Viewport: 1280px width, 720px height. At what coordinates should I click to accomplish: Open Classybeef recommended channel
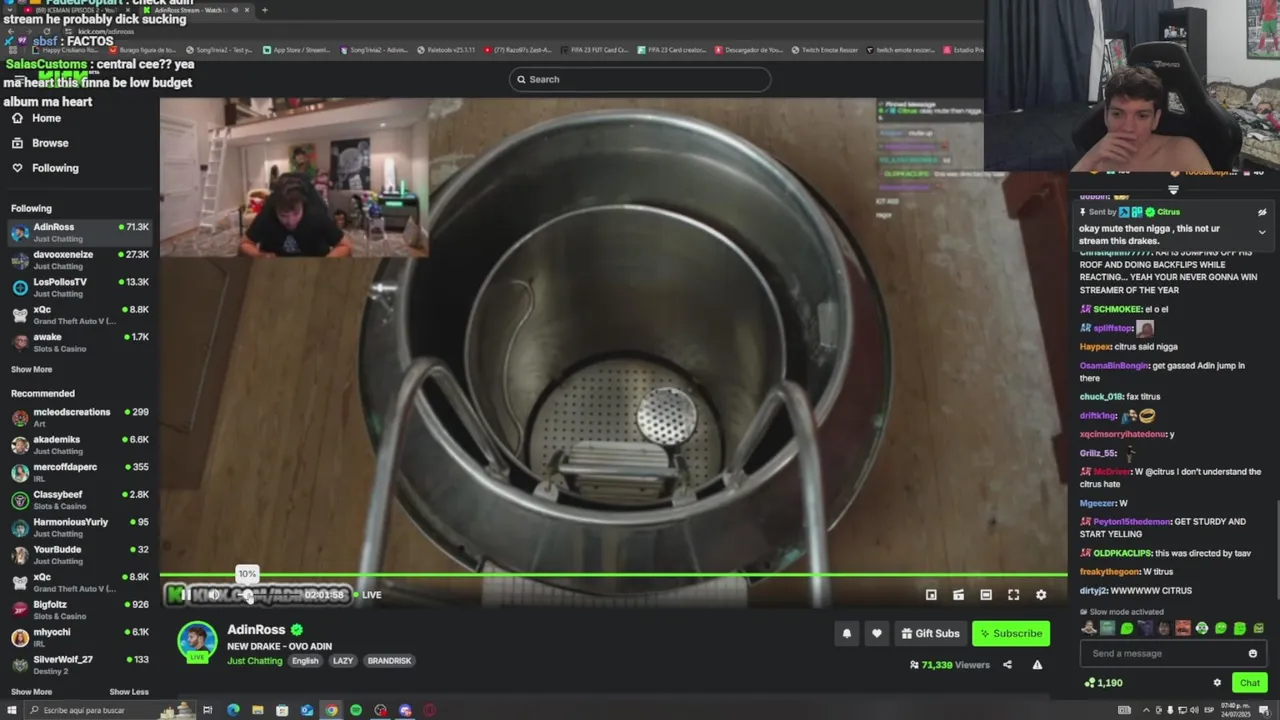click(x=79, y=499)
